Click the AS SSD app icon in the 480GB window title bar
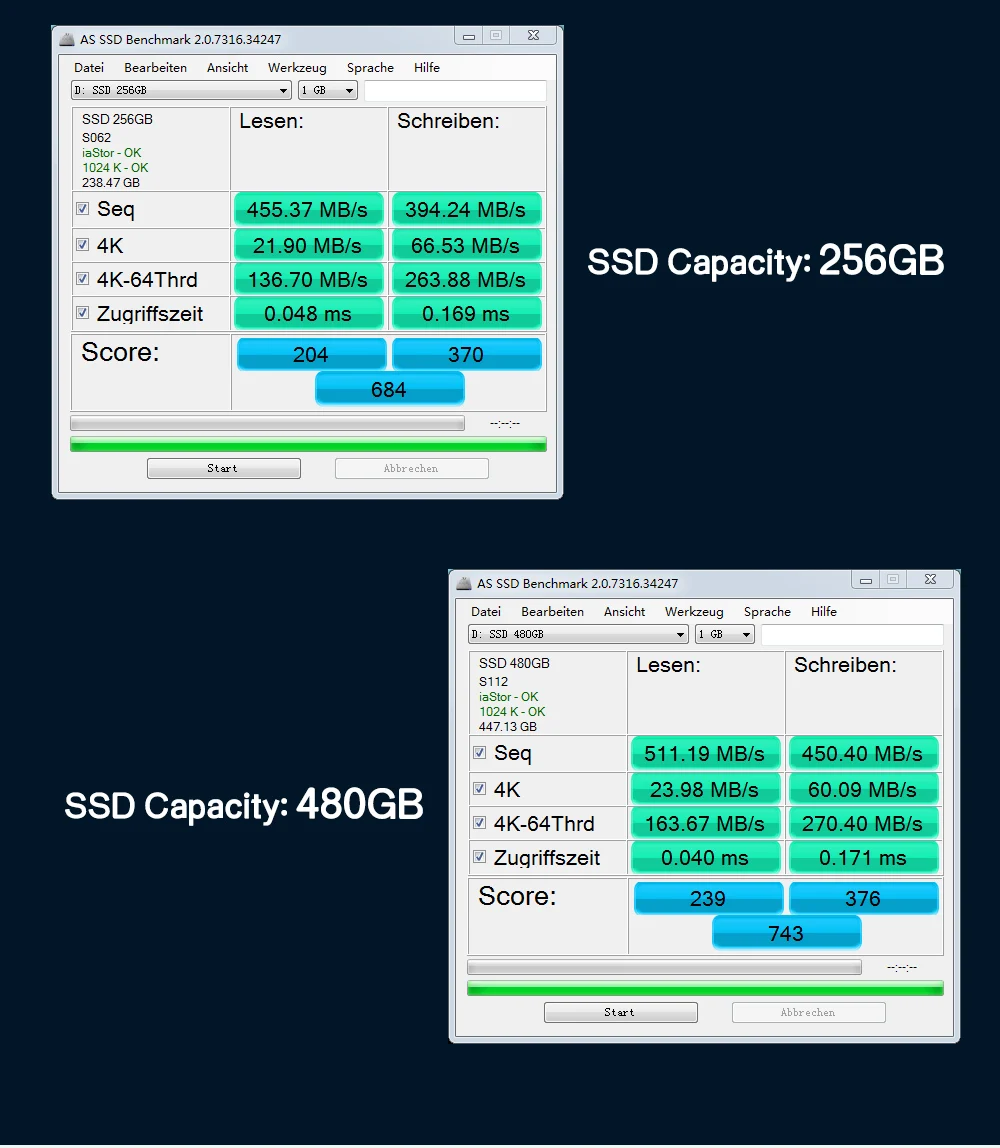 click(463, 581)
